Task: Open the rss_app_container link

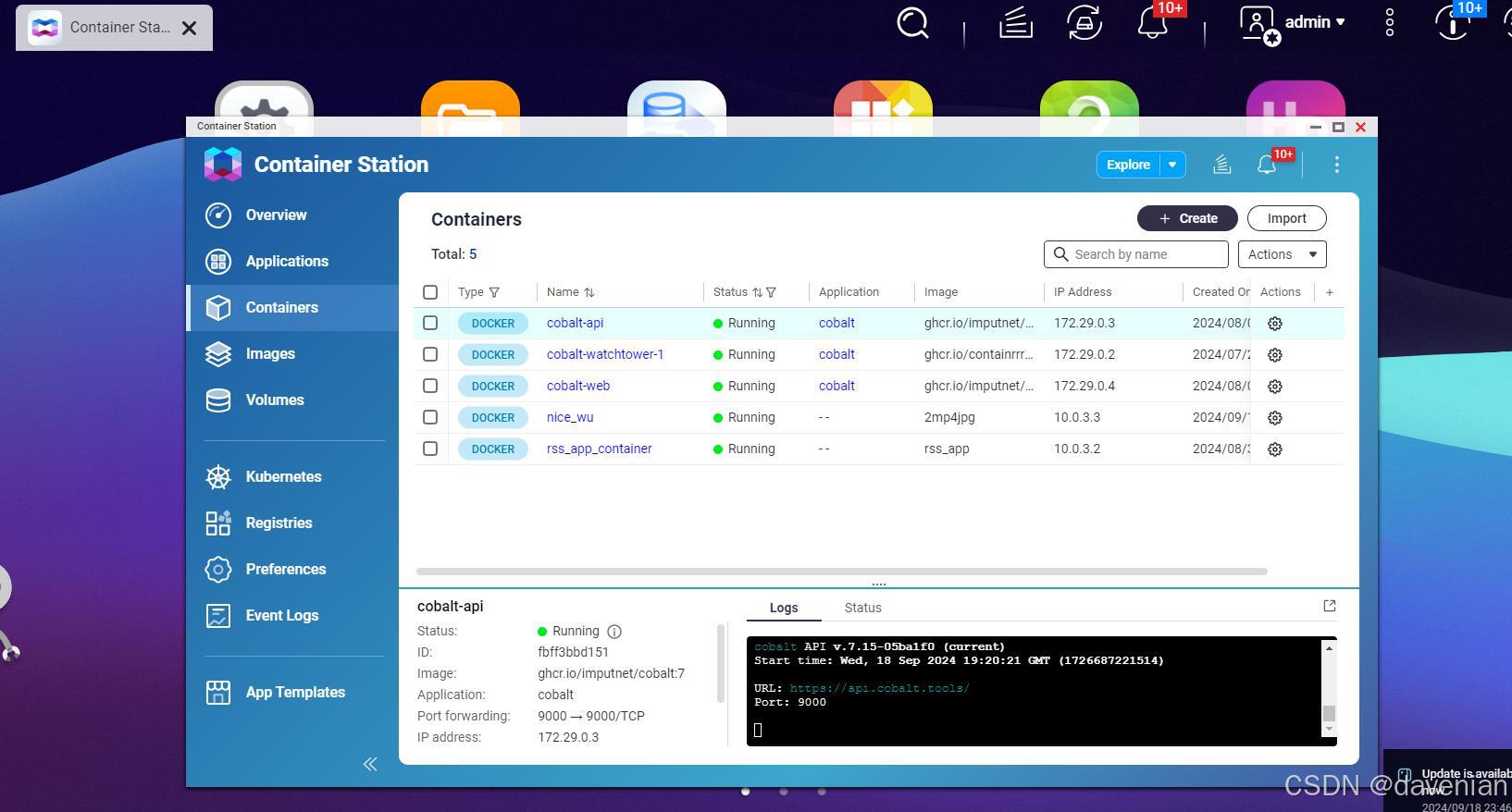Action: [599, 449]
